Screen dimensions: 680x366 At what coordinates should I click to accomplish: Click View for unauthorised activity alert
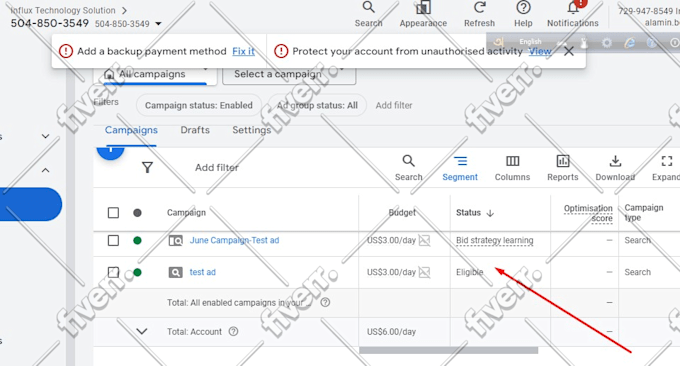(540, 51)
